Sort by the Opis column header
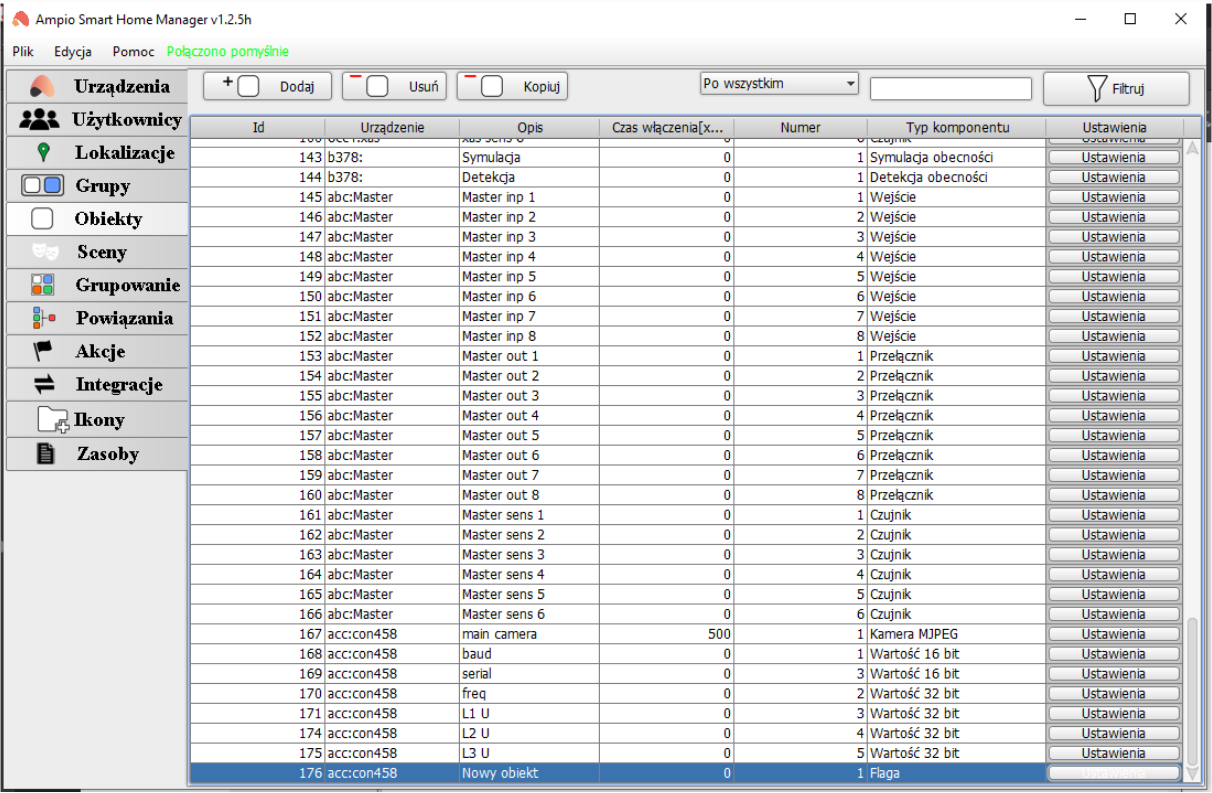The width and height of the screenshot is (1212, 793). click(x=530, y=127)
